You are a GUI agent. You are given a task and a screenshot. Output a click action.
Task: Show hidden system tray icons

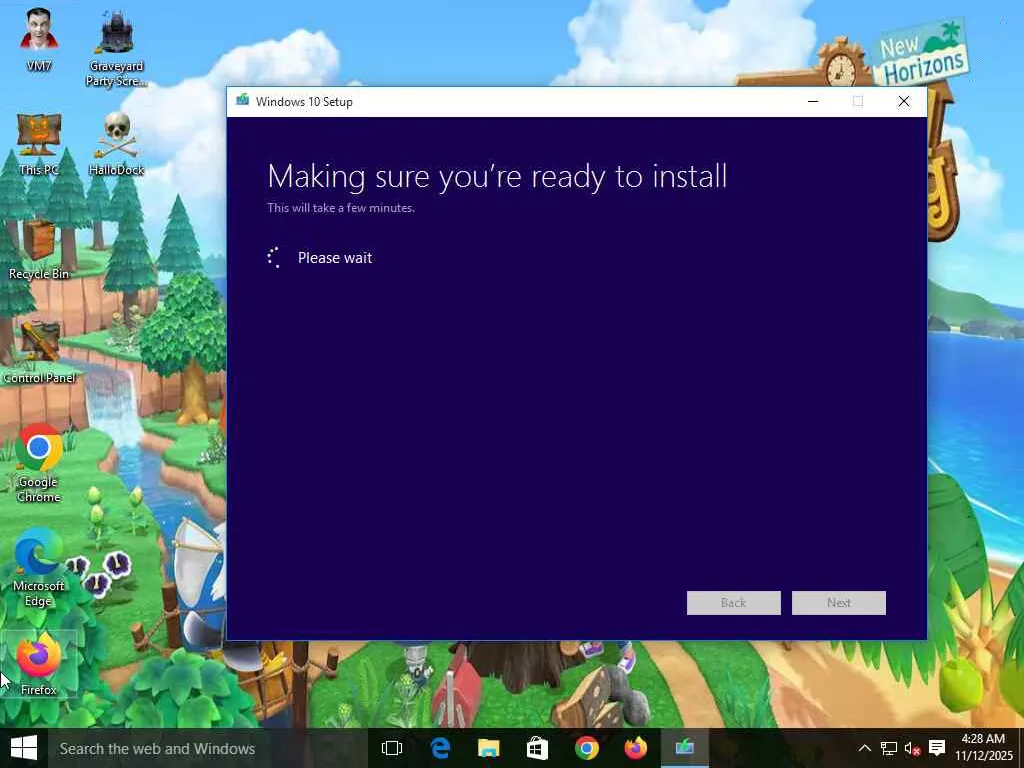(864, 748)
